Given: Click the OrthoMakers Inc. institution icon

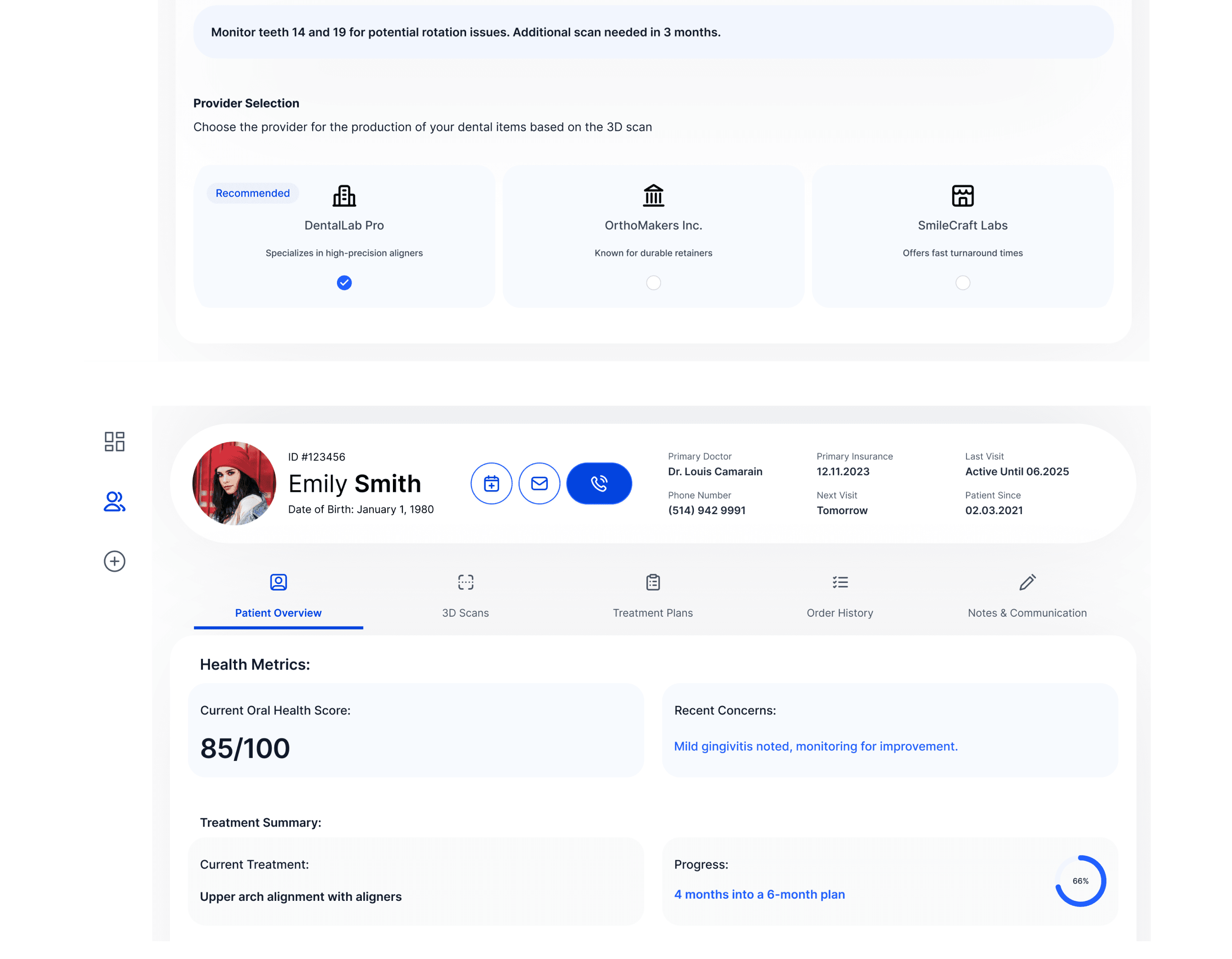Looking at the screenshot, I should (653, 196).
